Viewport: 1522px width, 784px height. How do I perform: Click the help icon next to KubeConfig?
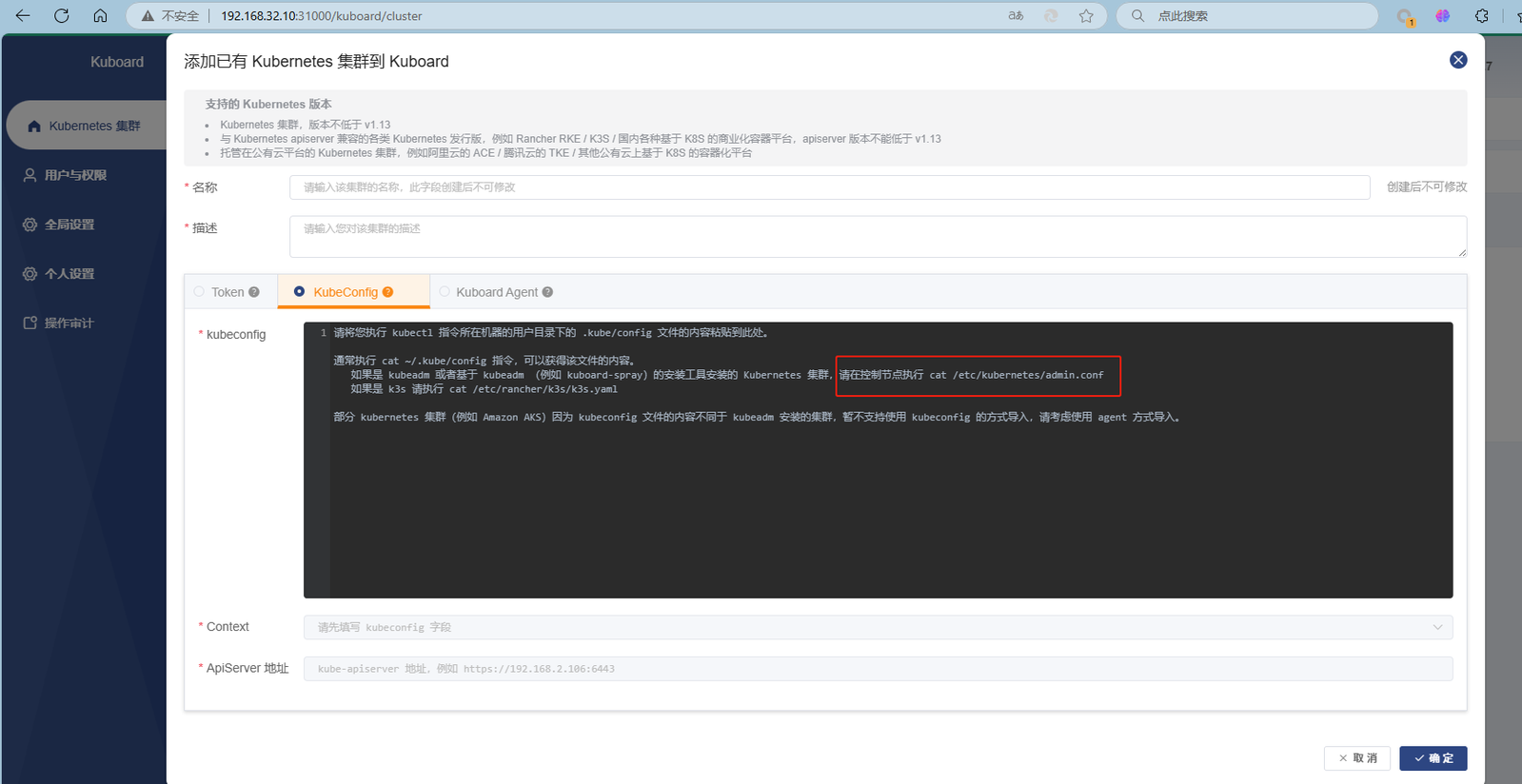tap(387, 292)
